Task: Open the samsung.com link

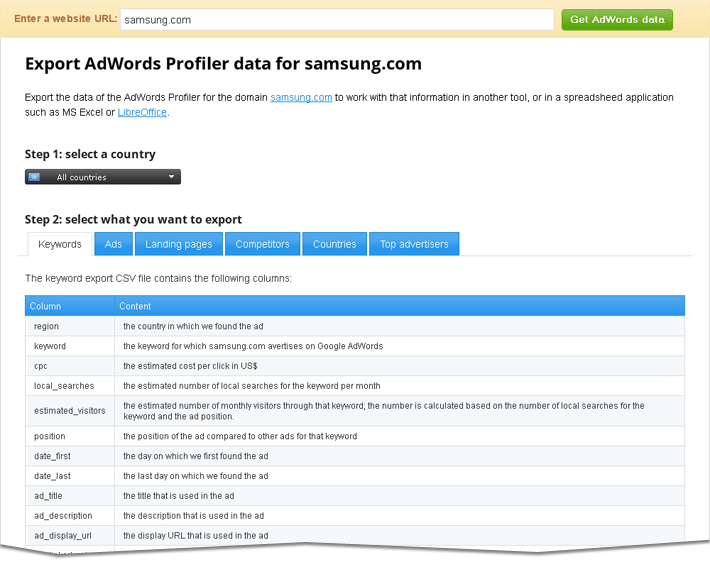Action: coord(301,97)
